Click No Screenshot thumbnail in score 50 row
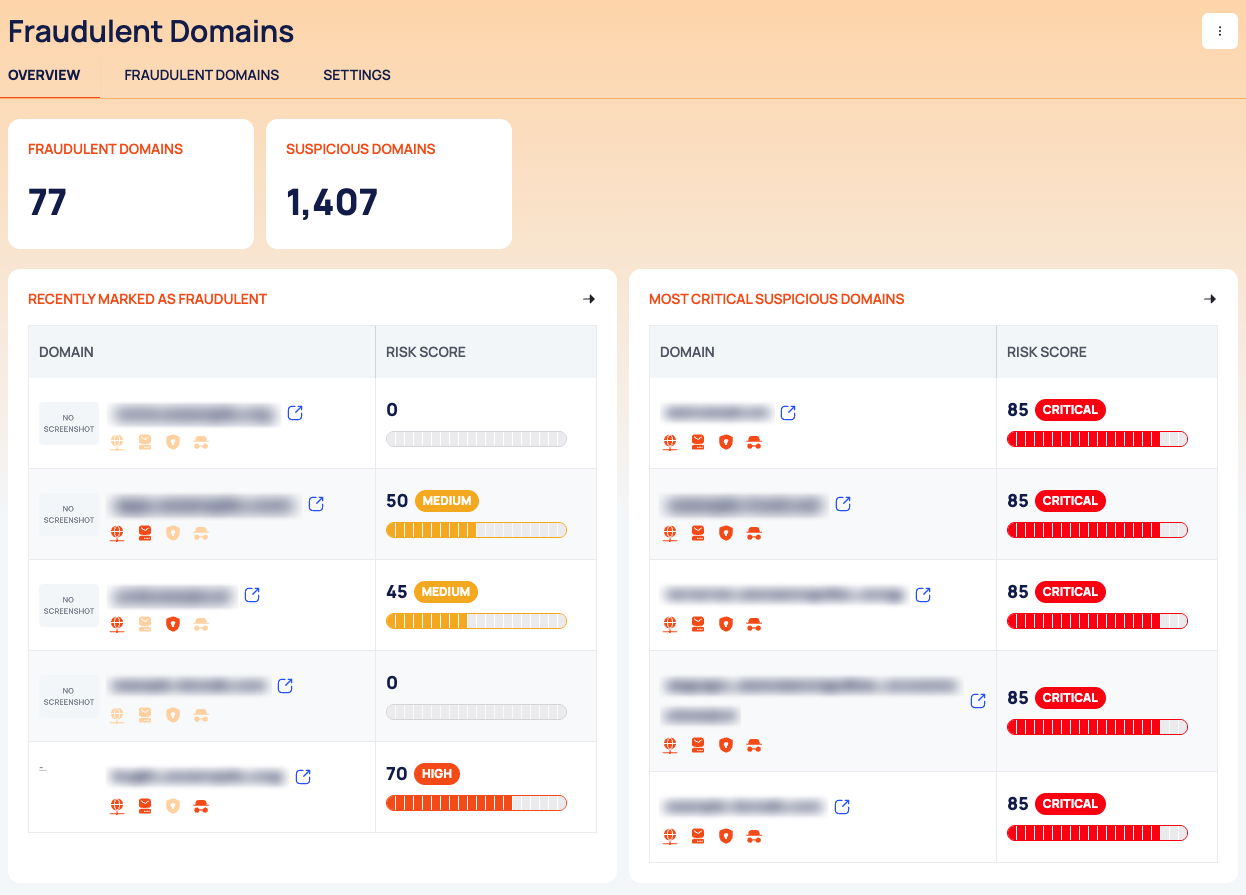Screen dimensions: 1246x895 69,515
